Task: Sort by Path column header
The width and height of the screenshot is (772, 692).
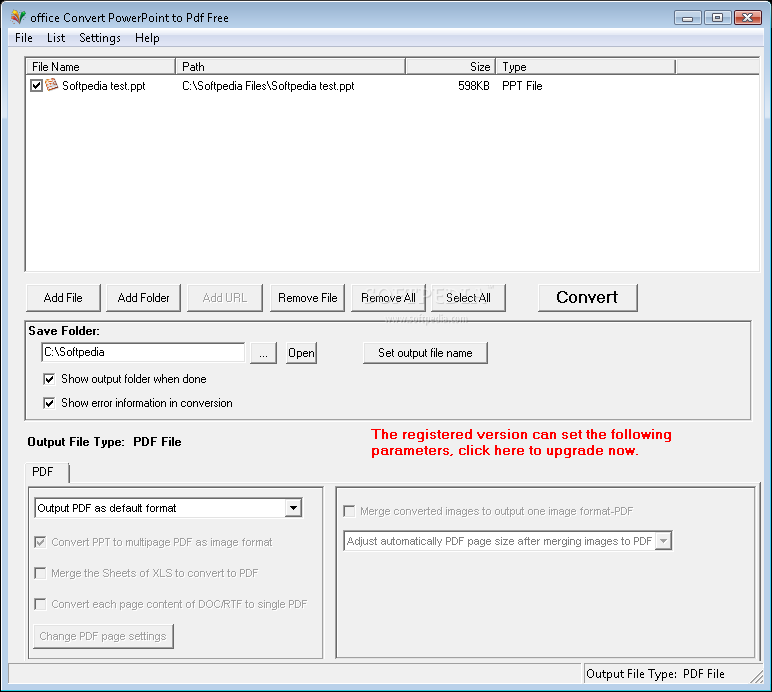Action: coord(290,66)
